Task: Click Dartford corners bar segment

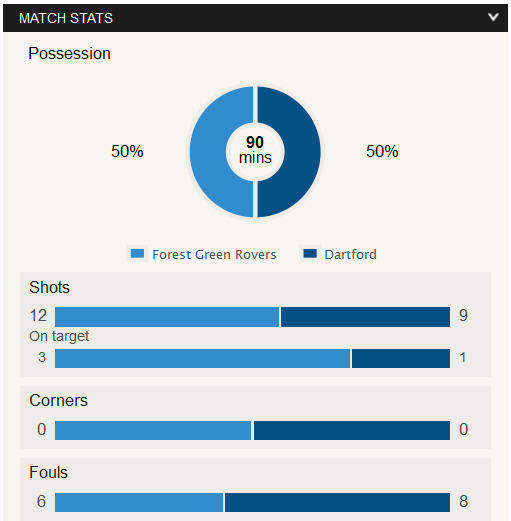Action: point(352,430)
